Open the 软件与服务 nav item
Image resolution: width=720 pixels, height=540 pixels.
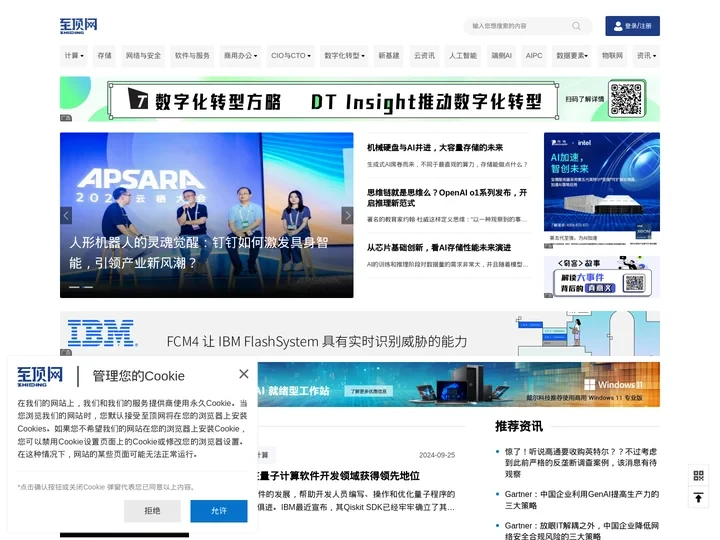pos(192,56)
